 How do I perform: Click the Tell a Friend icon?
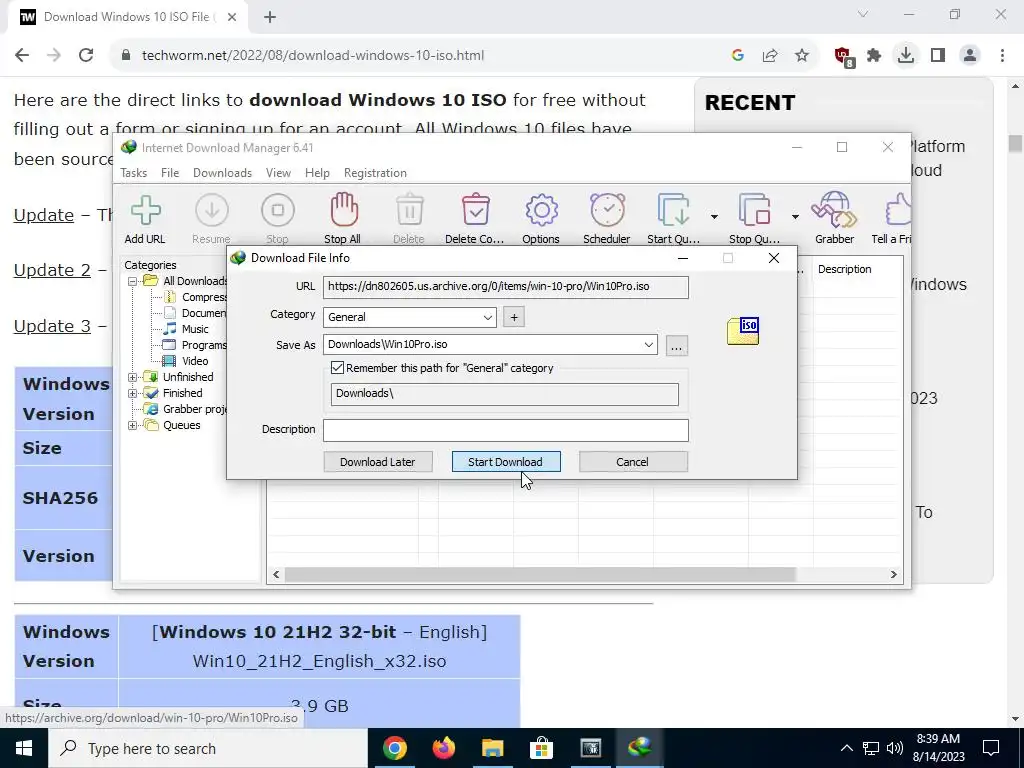tap(898, 210)
